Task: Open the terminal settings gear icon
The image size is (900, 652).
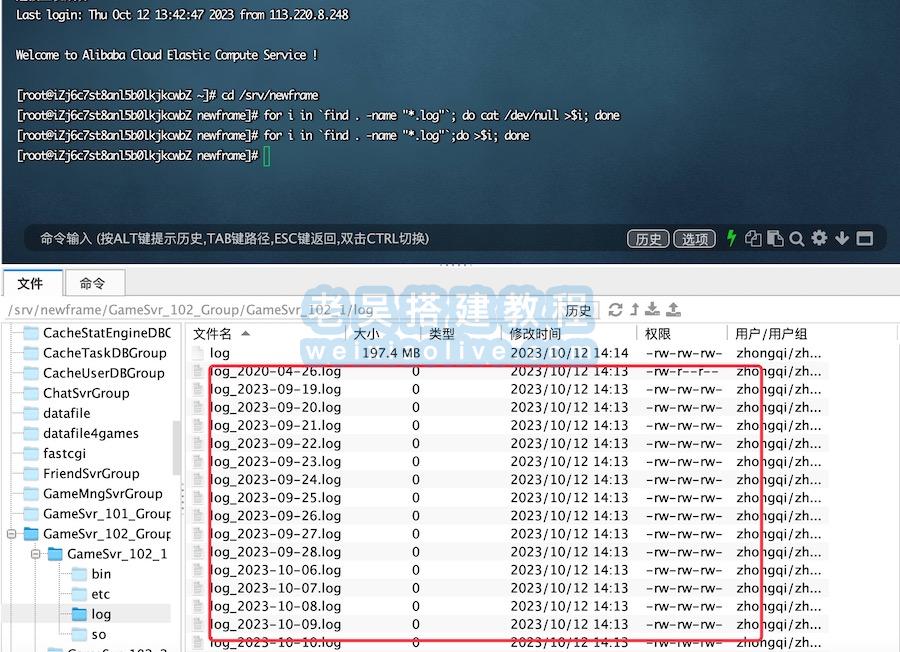Action: pyautogui.click(x=818, y=238)
